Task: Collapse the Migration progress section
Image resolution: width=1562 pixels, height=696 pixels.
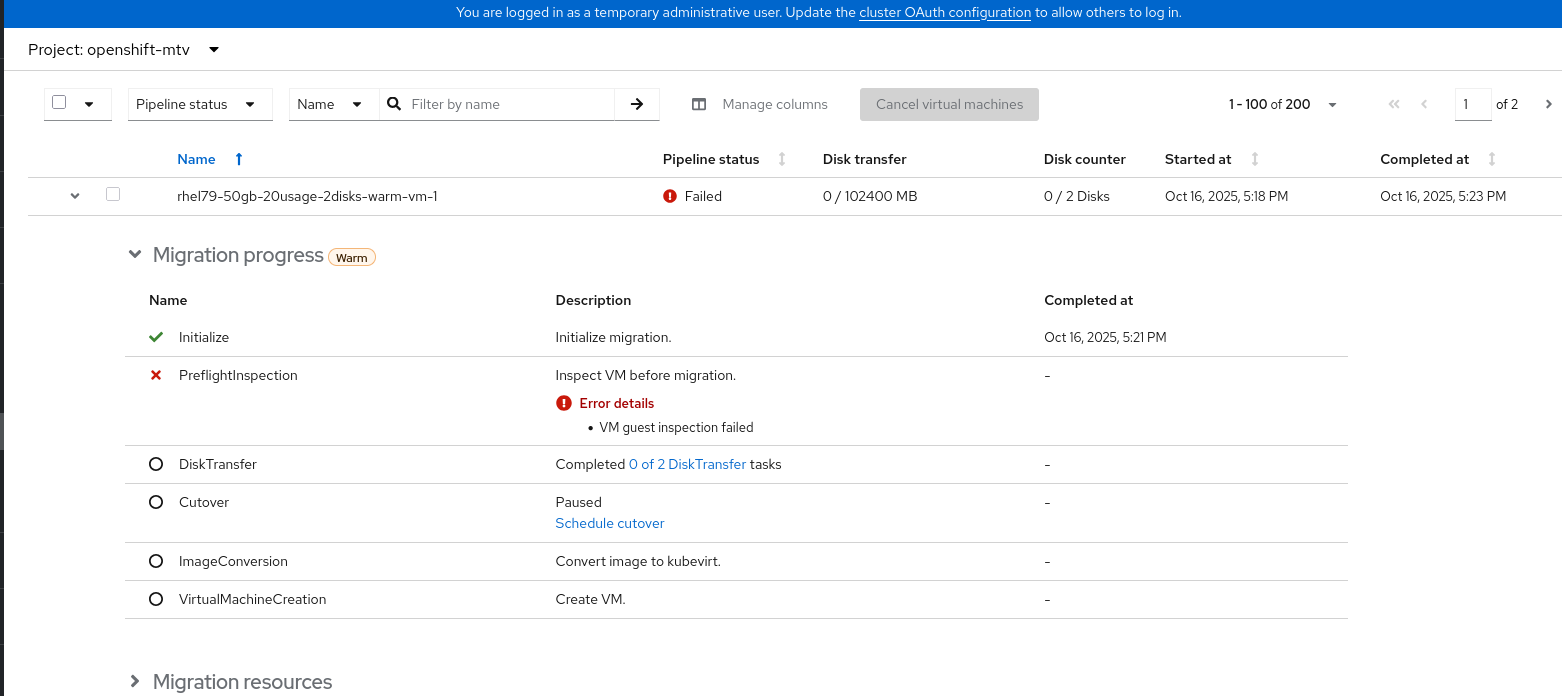Action: coord(135,255)
